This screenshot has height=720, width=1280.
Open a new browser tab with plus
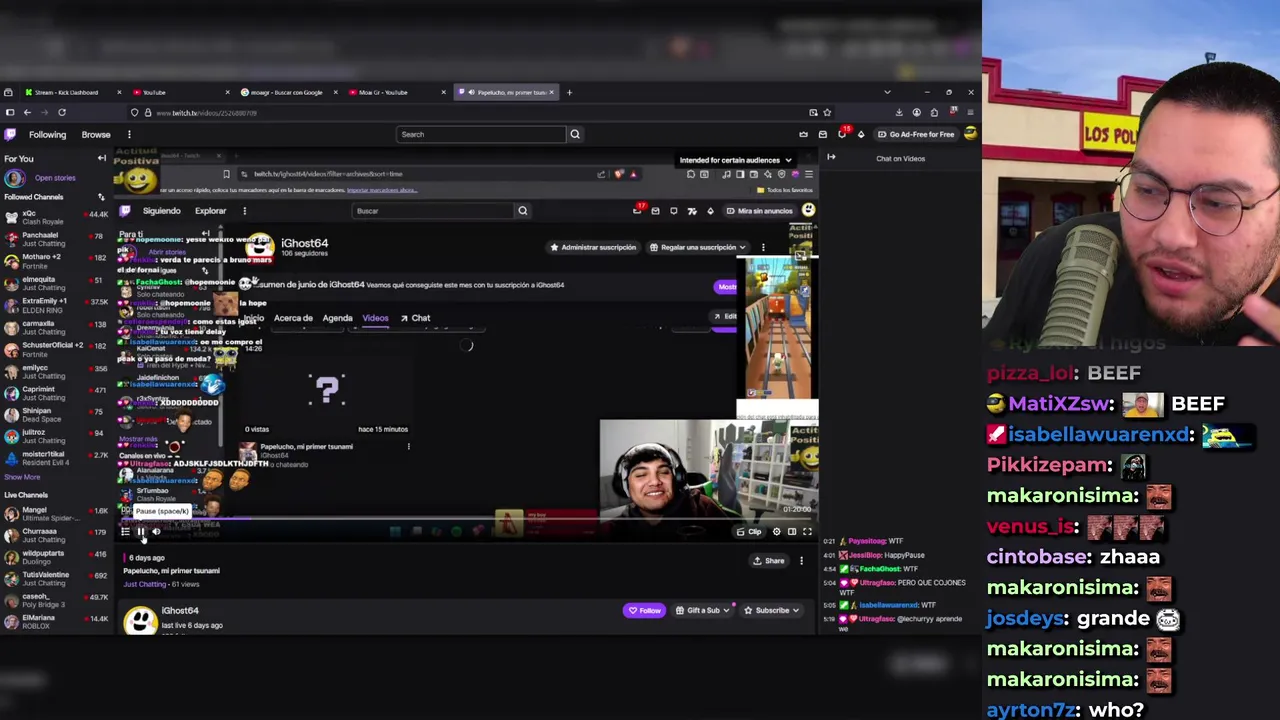point(569,92)
